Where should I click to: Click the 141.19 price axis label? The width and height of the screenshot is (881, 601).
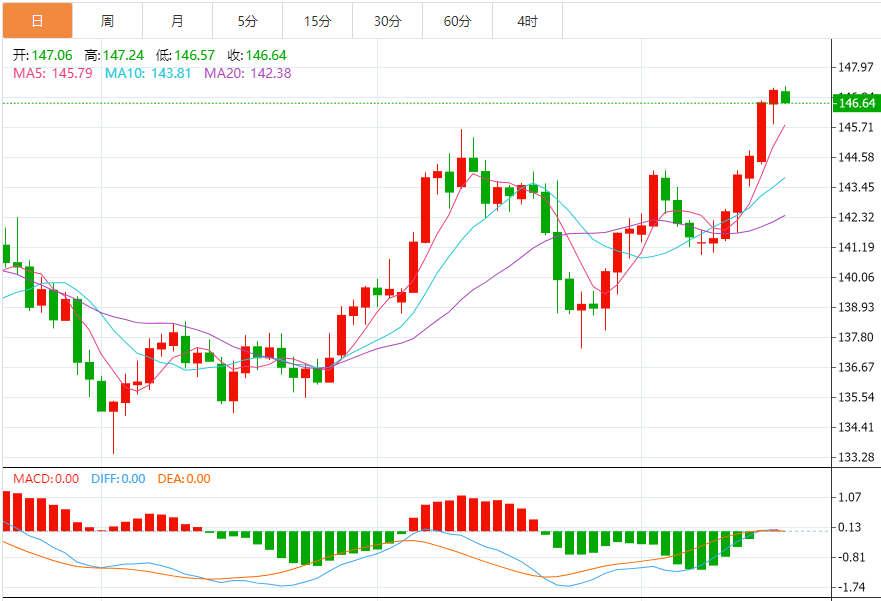point(856,247)
